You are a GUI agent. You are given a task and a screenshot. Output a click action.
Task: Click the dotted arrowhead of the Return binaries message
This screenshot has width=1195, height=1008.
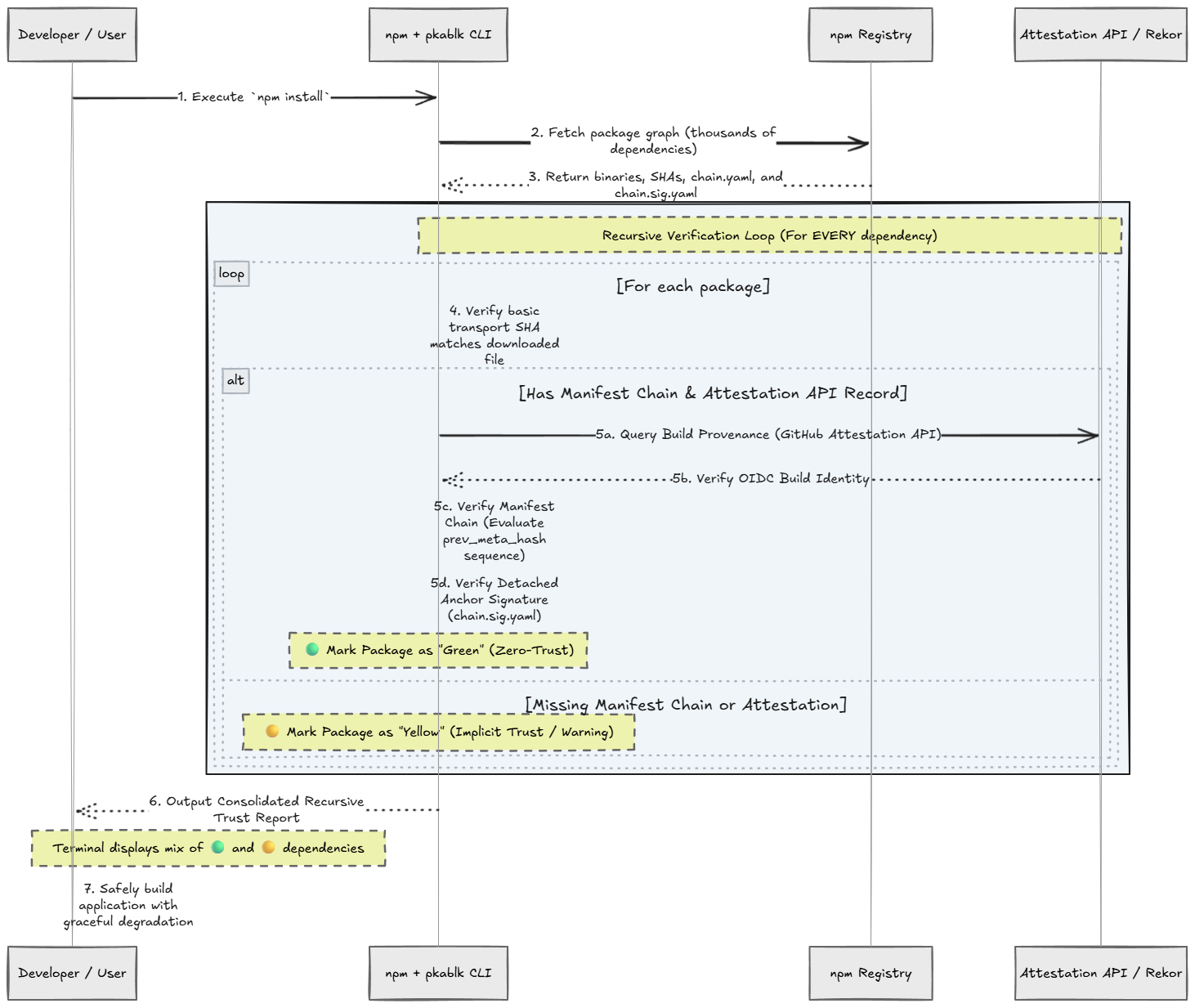452,185
